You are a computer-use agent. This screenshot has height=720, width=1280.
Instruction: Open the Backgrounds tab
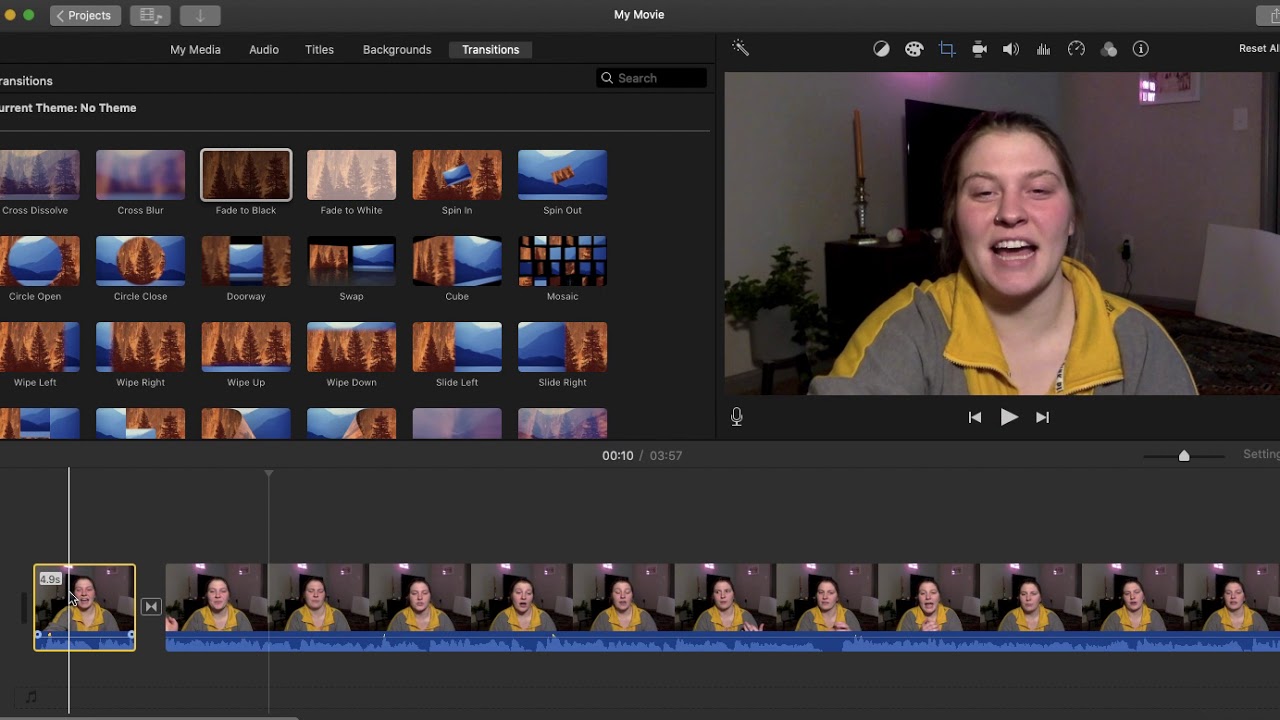[x=397, y=49]
